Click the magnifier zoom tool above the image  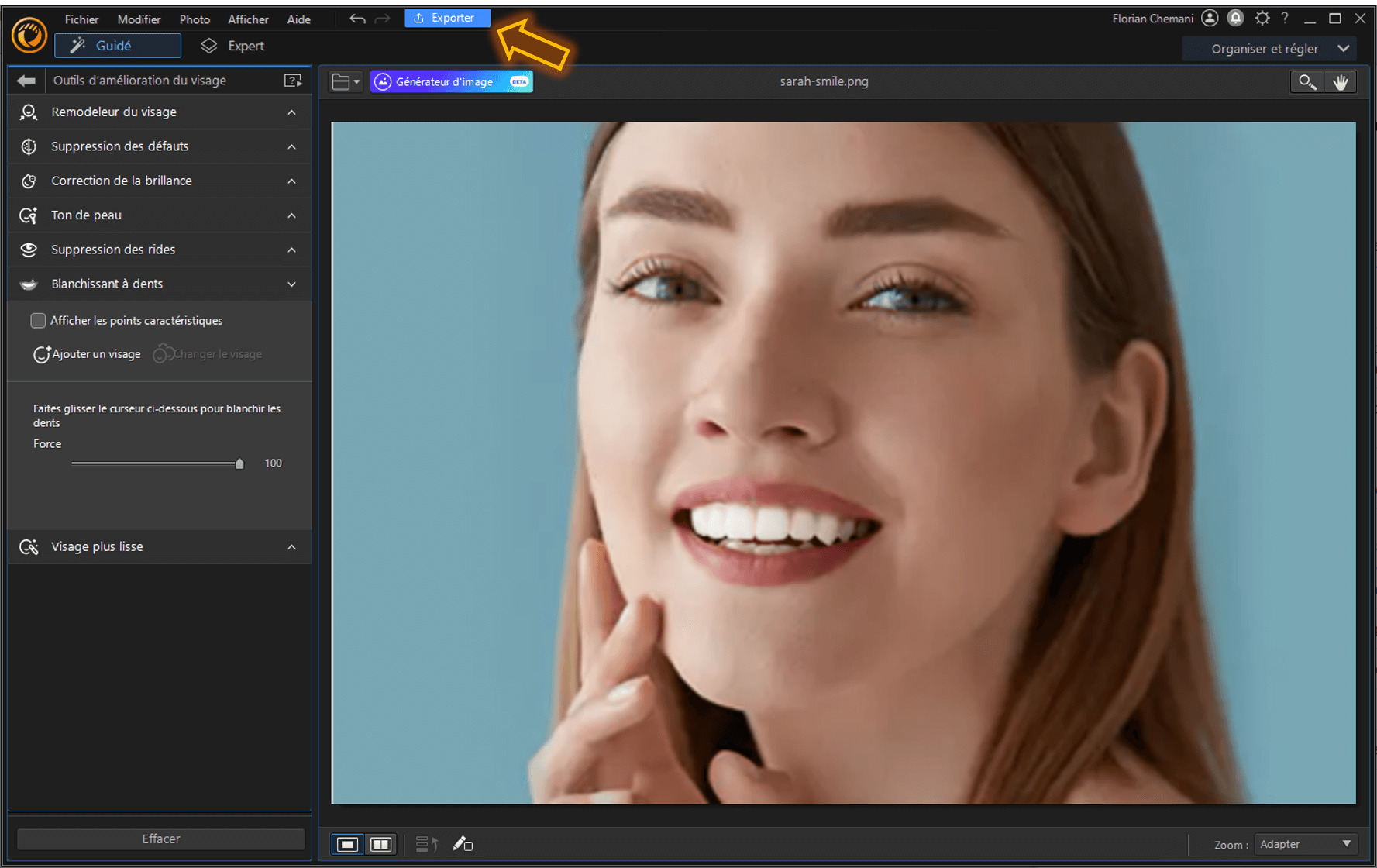[x=1306, y=81]
